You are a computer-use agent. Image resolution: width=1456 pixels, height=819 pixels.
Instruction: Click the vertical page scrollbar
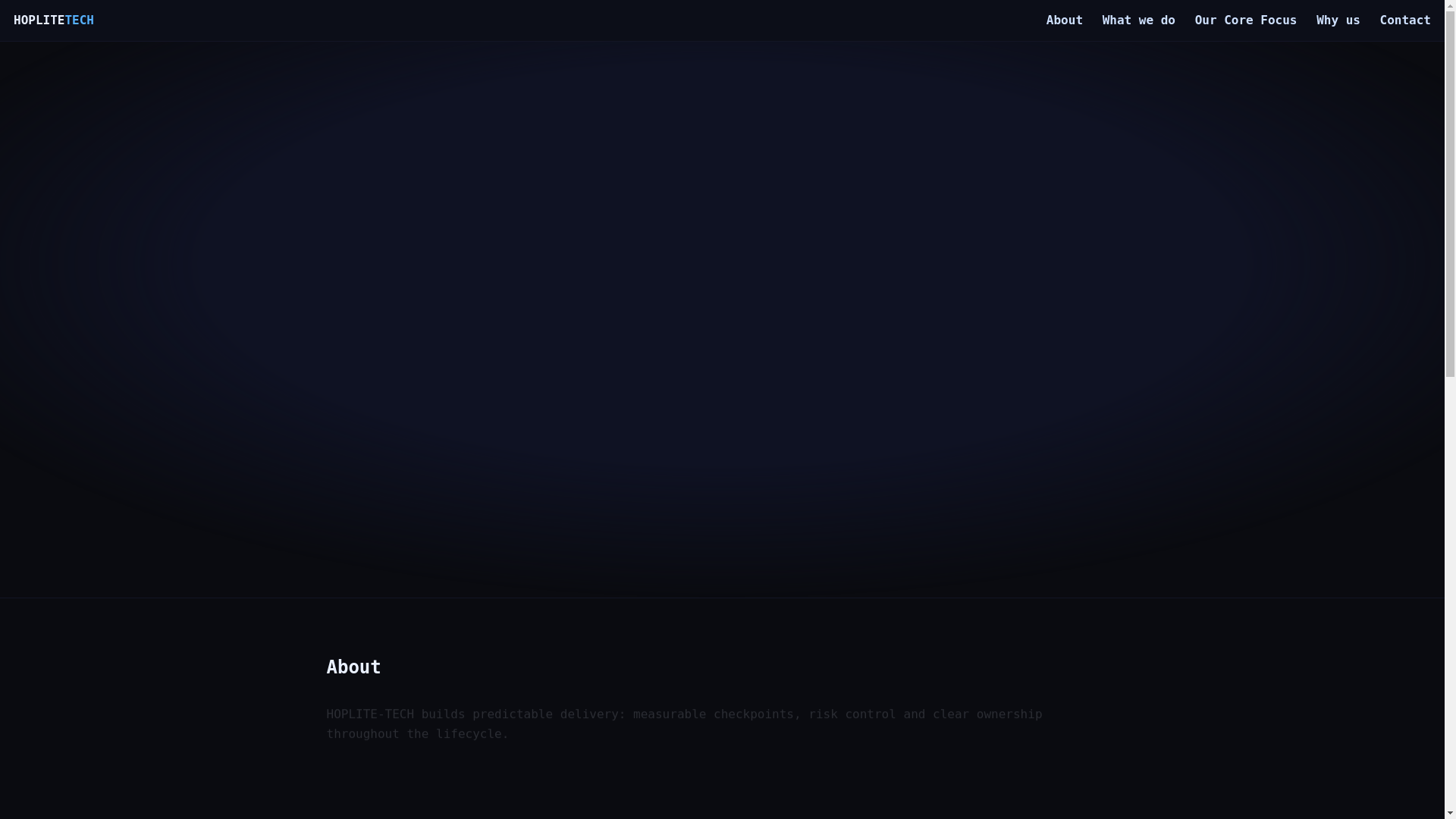click(1450, 409)
